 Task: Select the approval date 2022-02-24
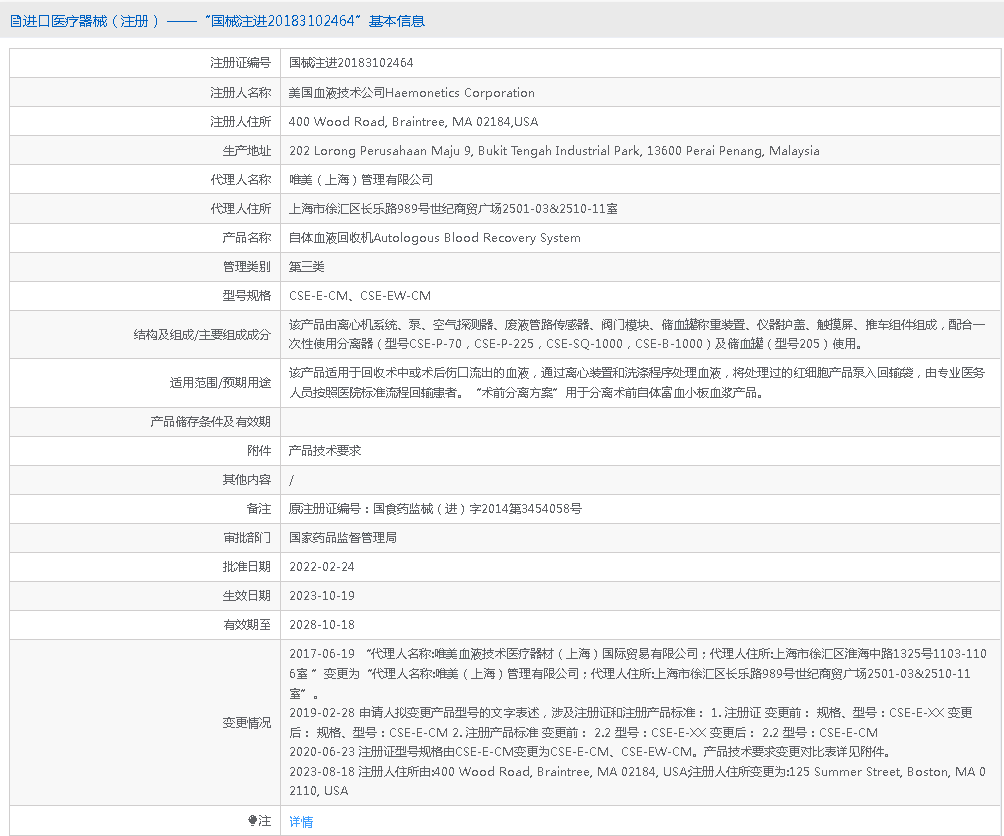point(321,567)
